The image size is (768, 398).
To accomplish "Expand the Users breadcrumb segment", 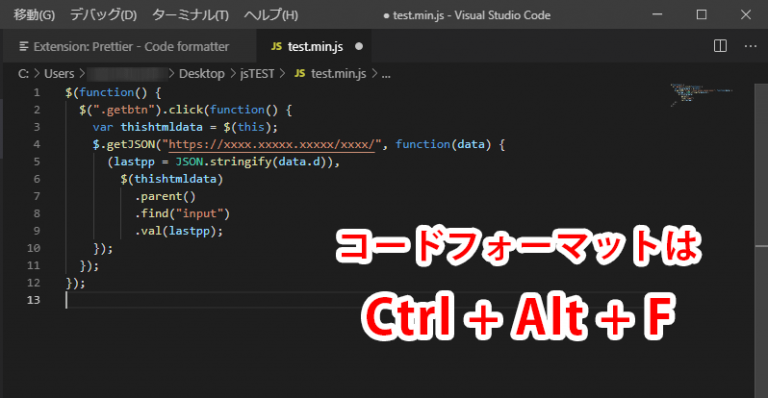I will pos(59,73).
